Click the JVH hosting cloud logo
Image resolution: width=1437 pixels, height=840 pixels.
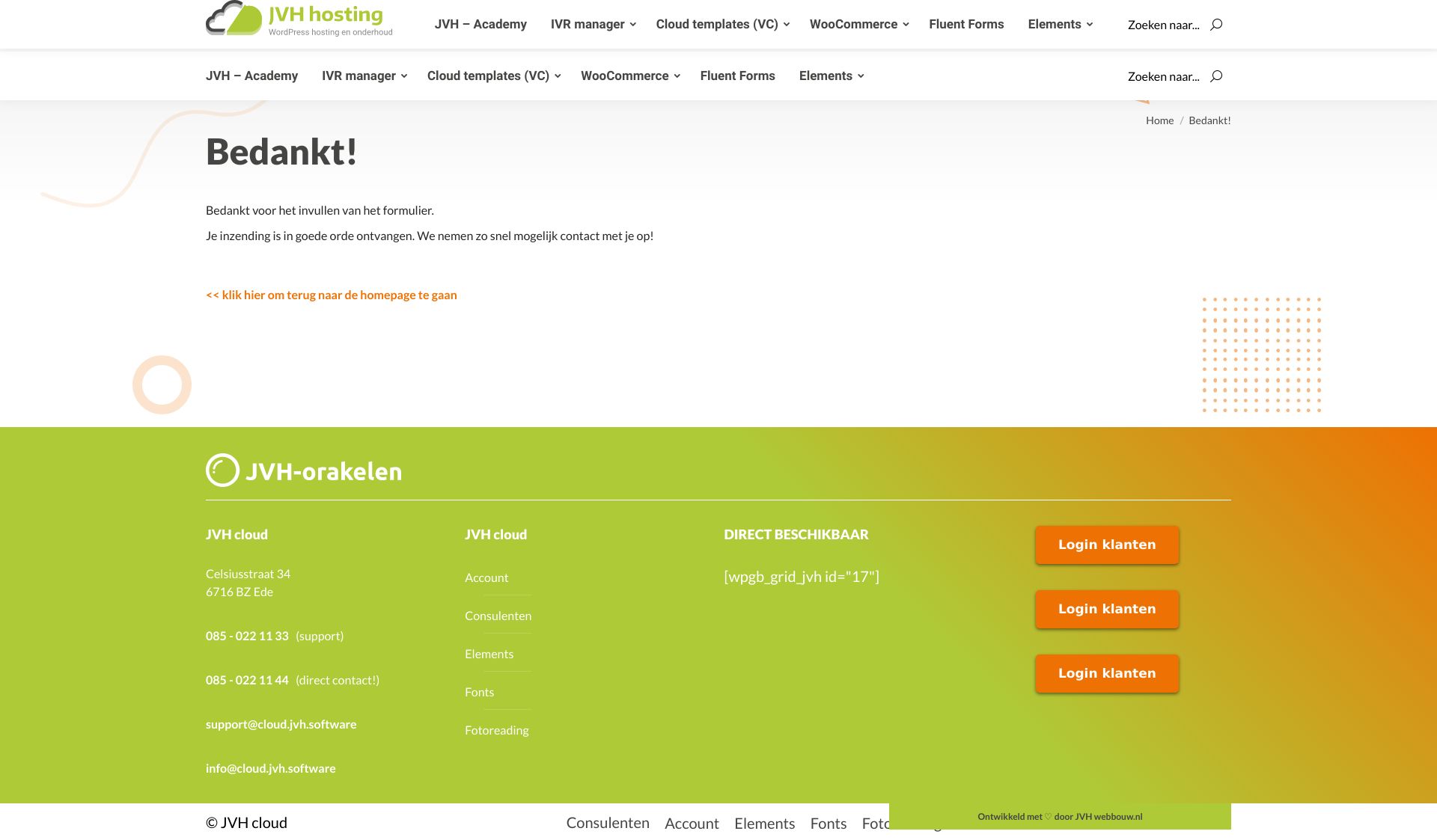coord(234,19)
